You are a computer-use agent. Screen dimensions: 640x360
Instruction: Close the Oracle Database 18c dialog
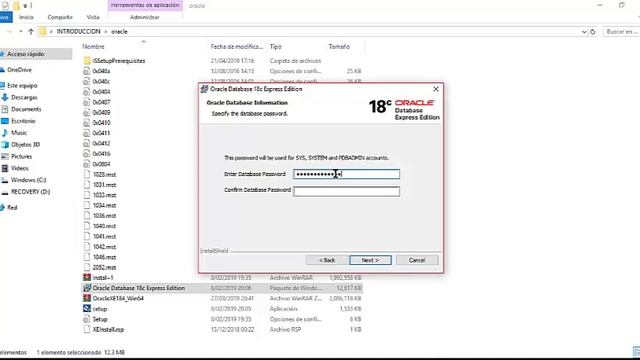click(x=436, y=89)
